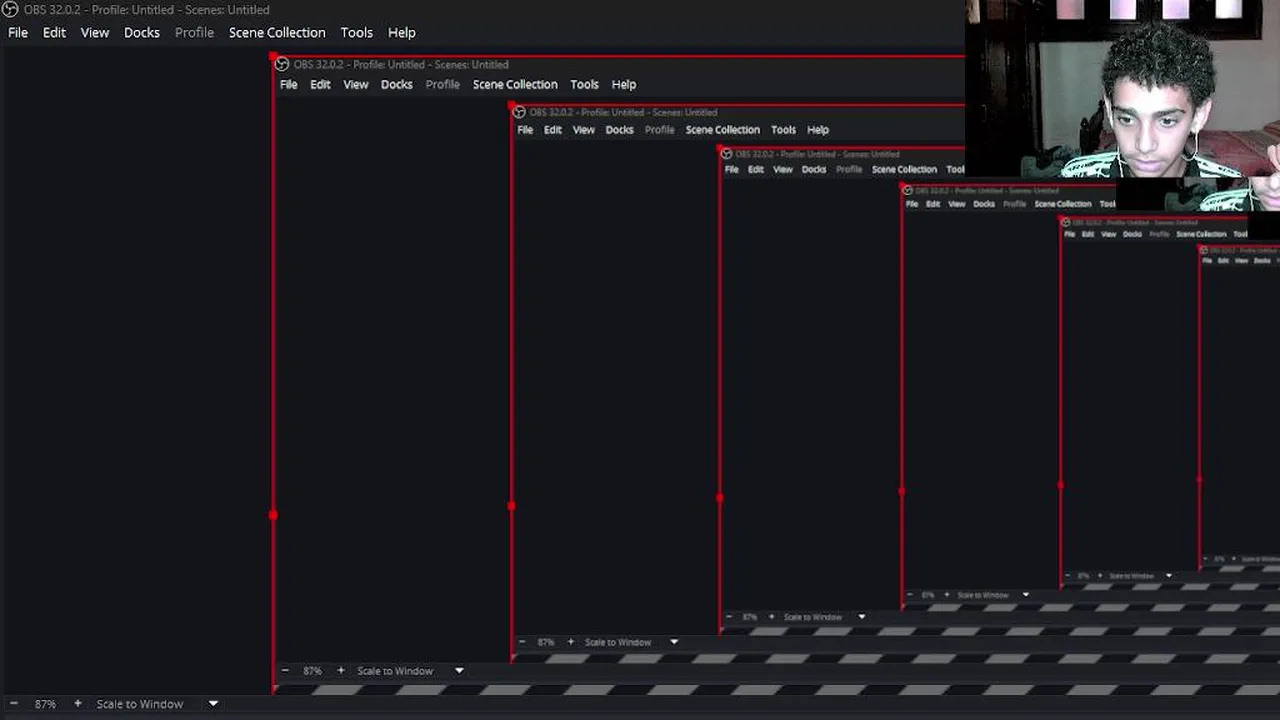Click the outermost source's left-edge red handle
This screenshot has height=720, width=1280.
273,515
